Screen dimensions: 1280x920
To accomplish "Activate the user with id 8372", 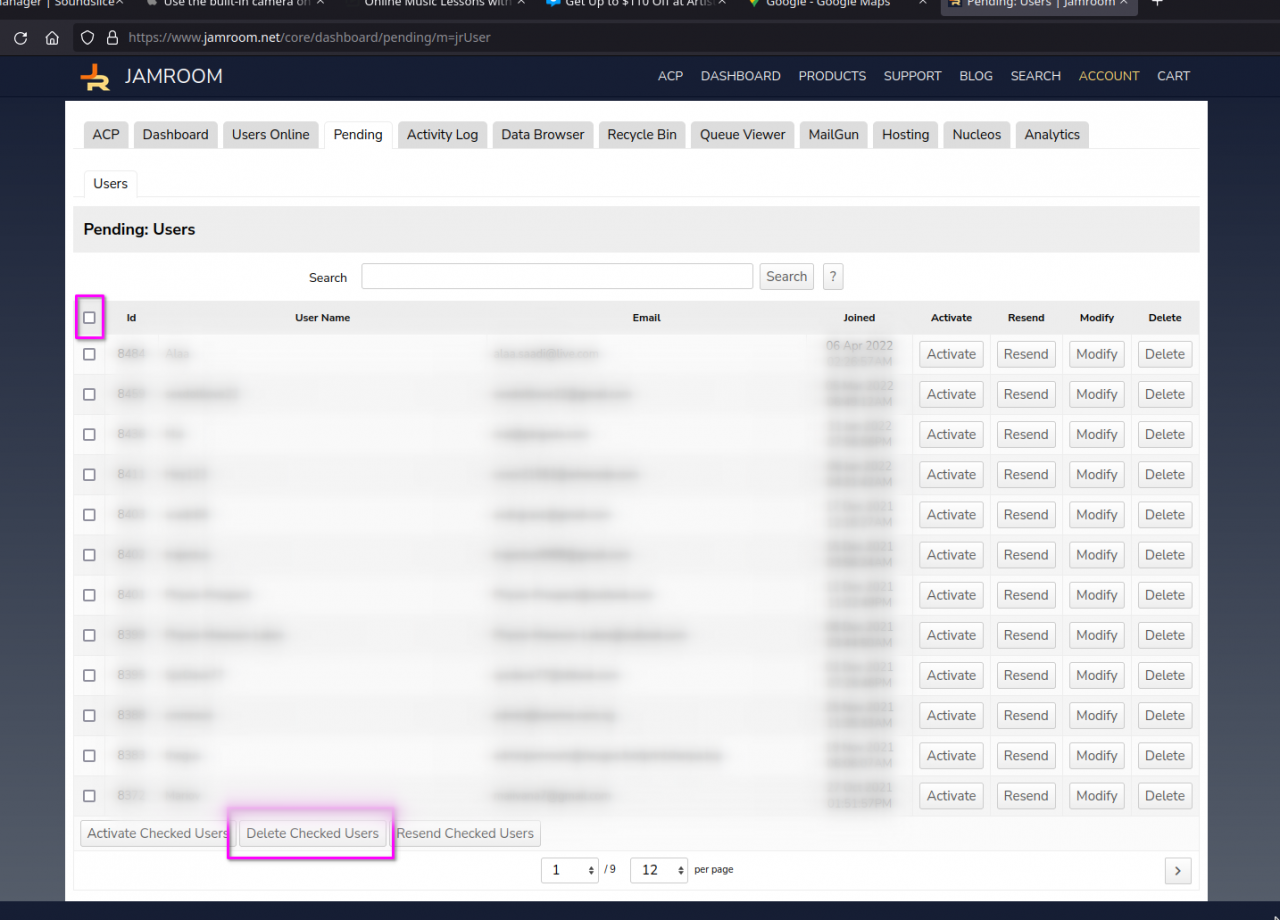I will (951, 796).
